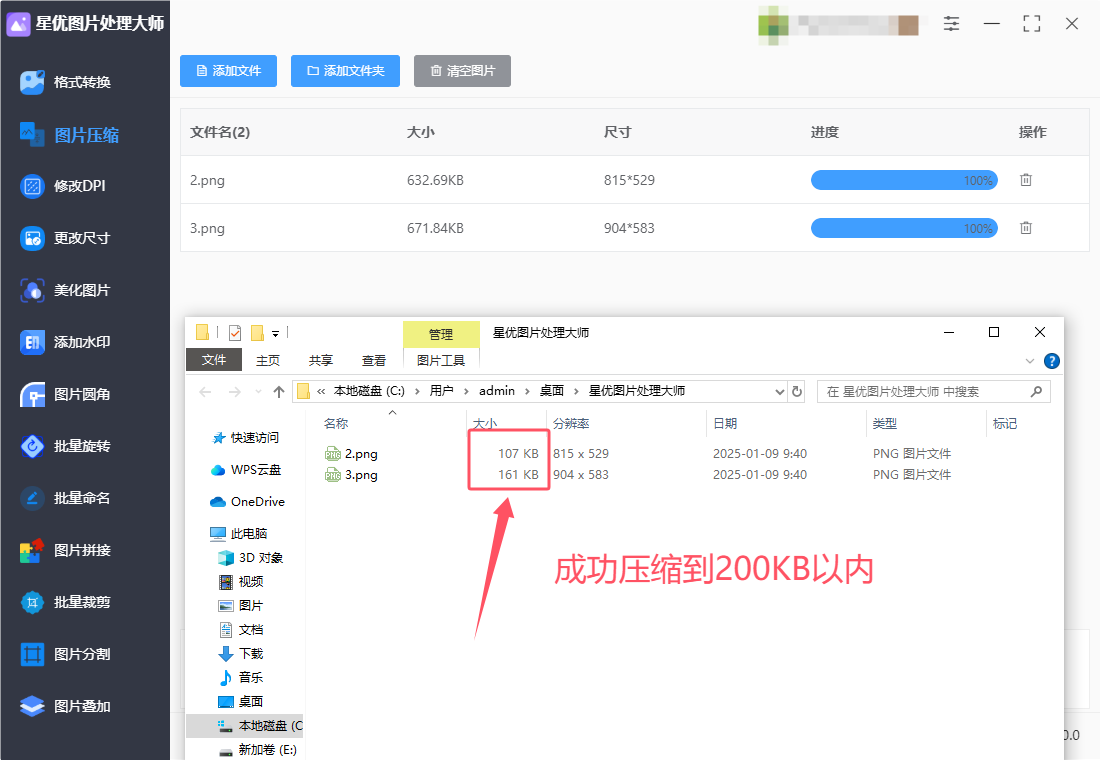Select 图片压缩 sidebar item
Viewport: 1100px width, 760px height.
69,134
